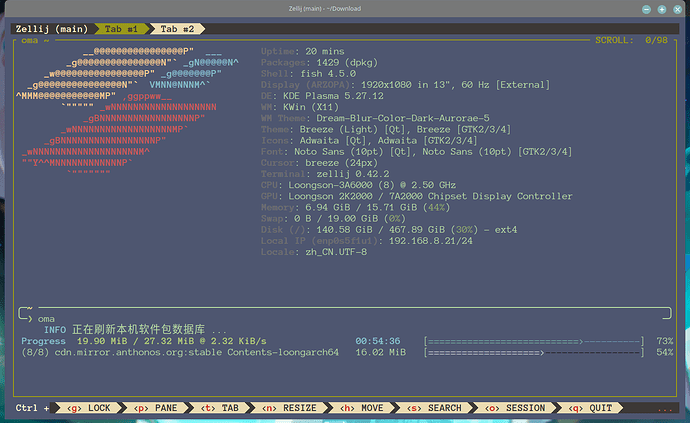Minimize the Zellij terminal window
The width and height of the screenshot is (690, 423).
[x=646, y=9]
